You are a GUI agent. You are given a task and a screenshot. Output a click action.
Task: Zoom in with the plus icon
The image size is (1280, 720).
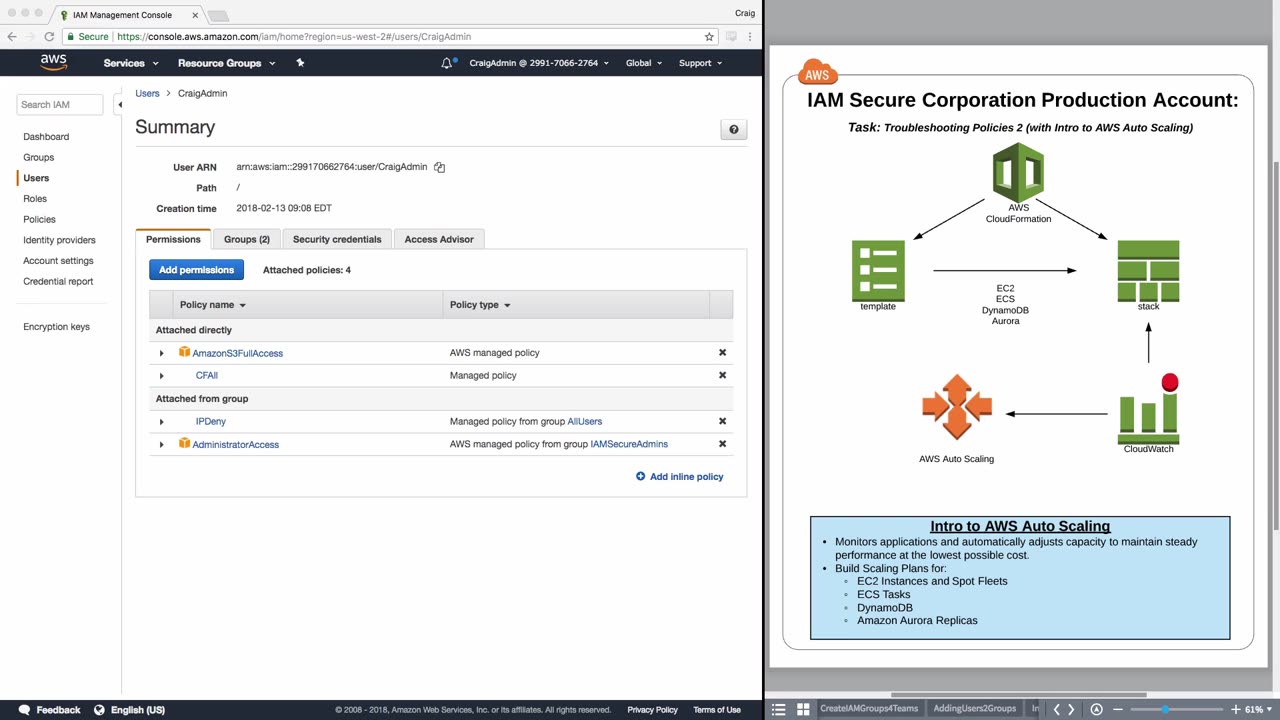pos(1235,709)
